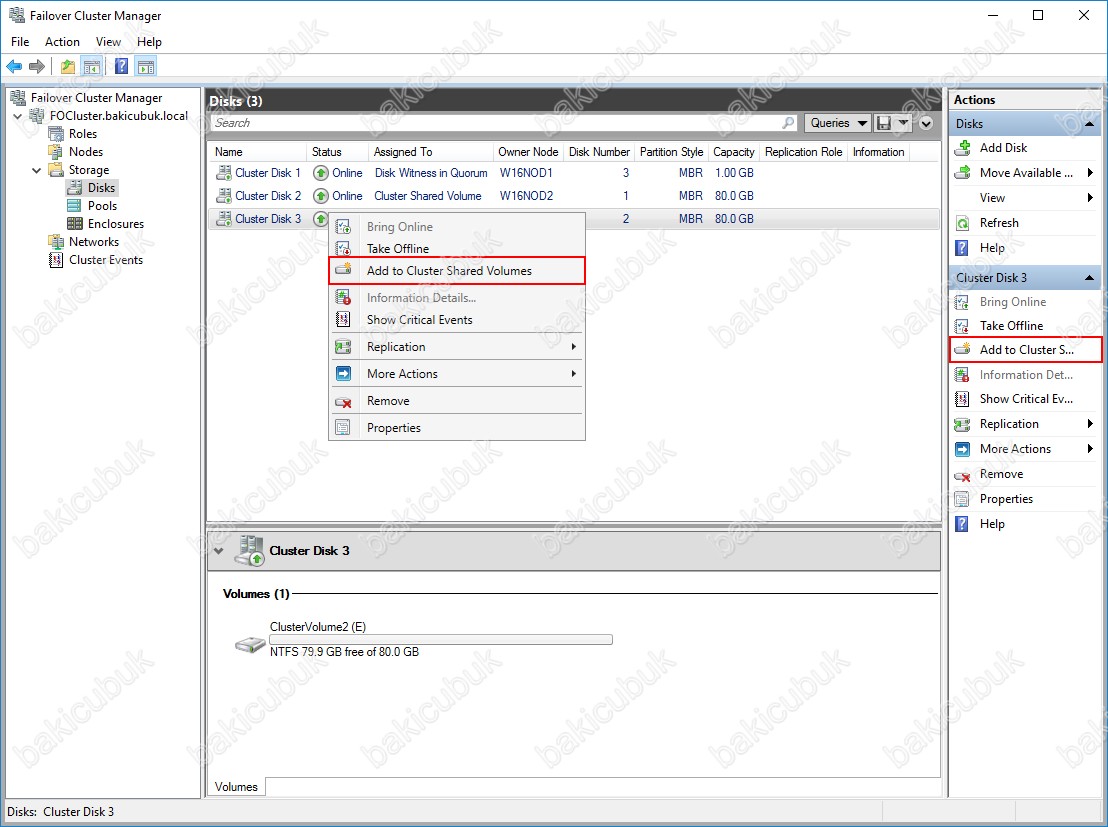Click Remove icon in Actions pane
Screen dimensions: 1108x827
(962, 475)
